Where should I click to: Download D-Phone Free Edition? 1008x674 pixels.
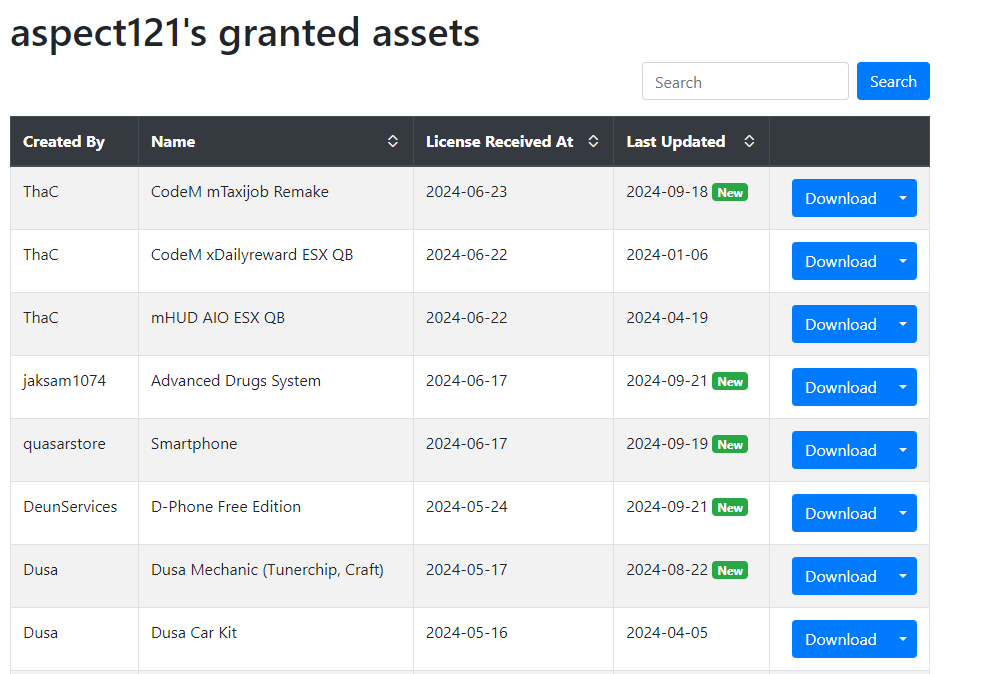840,513
